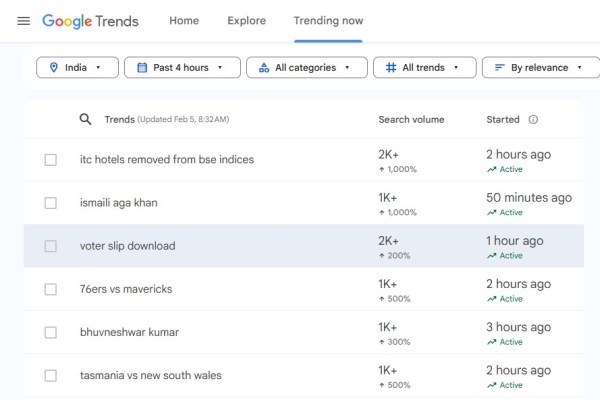Screen dimensions: 600x400
Task: Go to the Explore tab
Action: 246,21
